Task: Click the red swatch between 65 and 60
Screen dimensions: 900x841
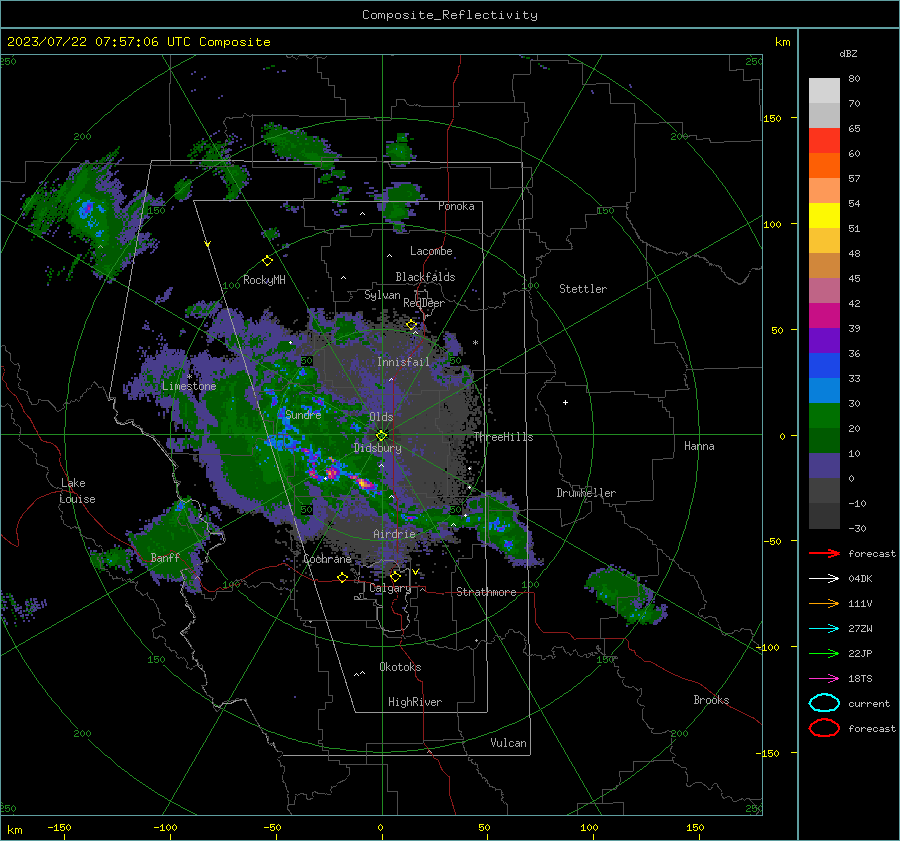Action: click(x=824, y=140)
